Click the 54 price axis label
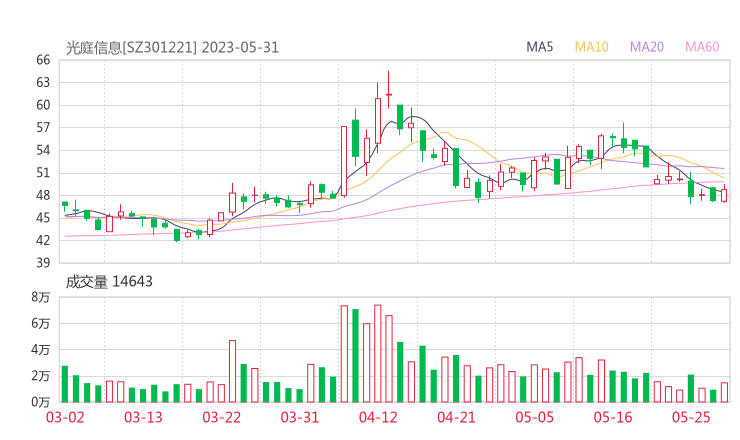 click(x=43, y=150)
